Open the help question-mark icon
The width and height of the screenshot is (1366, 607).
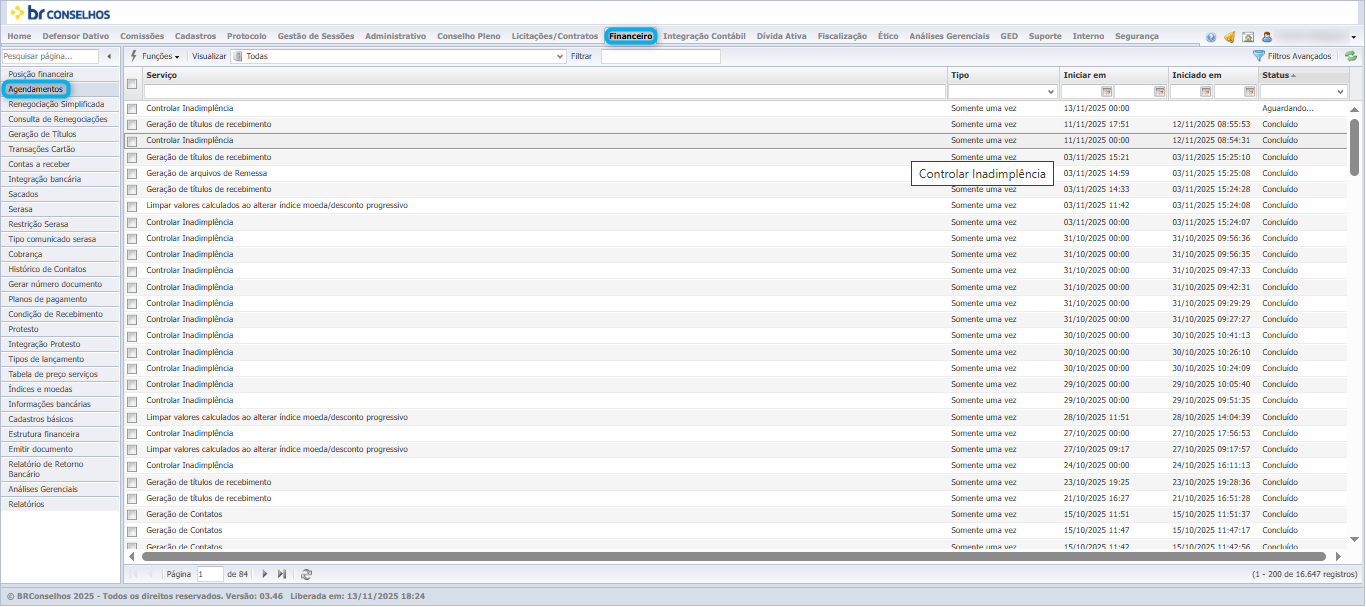tap(1211, 37)
